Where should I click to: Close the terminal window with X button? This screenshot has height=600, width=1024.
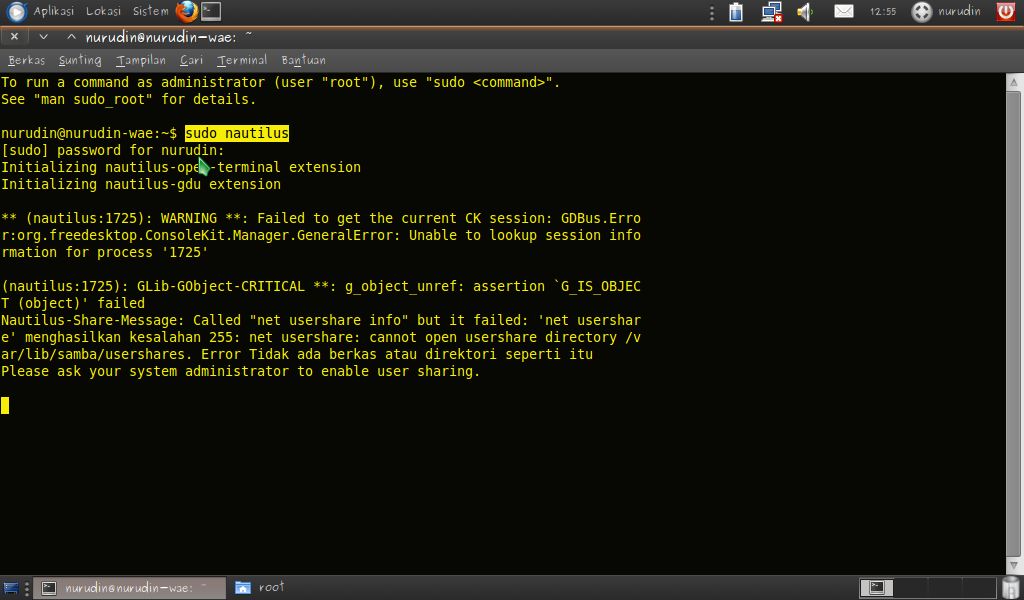(14, 37)
